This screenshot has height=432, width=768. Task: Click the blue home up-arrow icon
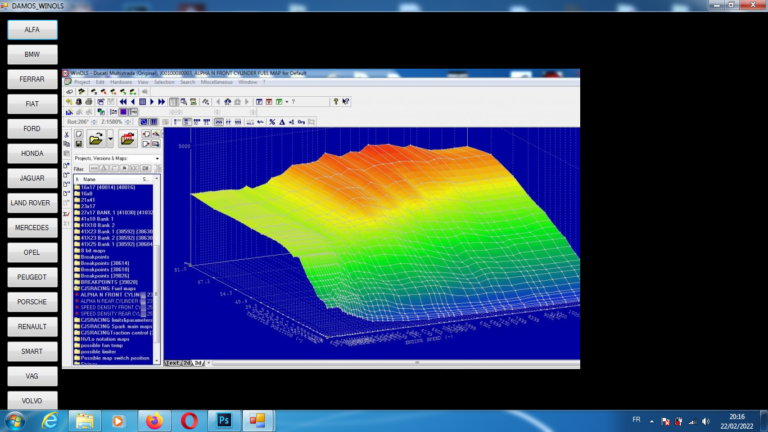(227, 101)
